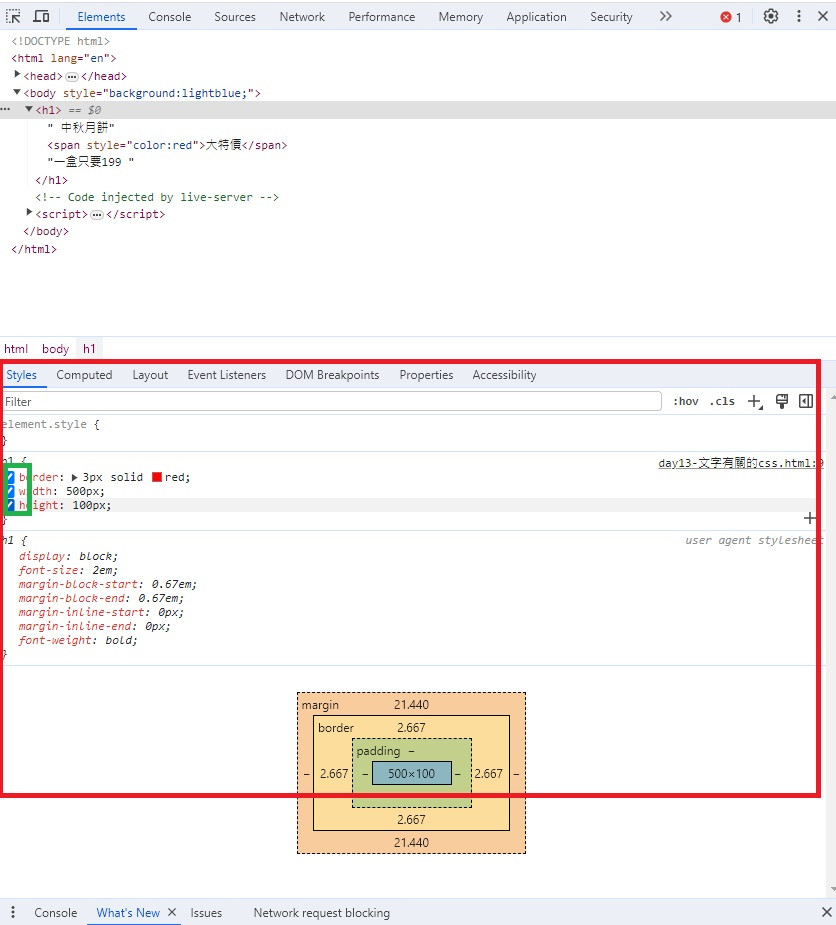Expand collapsed head content ellipsis badge

coord(72,77)
